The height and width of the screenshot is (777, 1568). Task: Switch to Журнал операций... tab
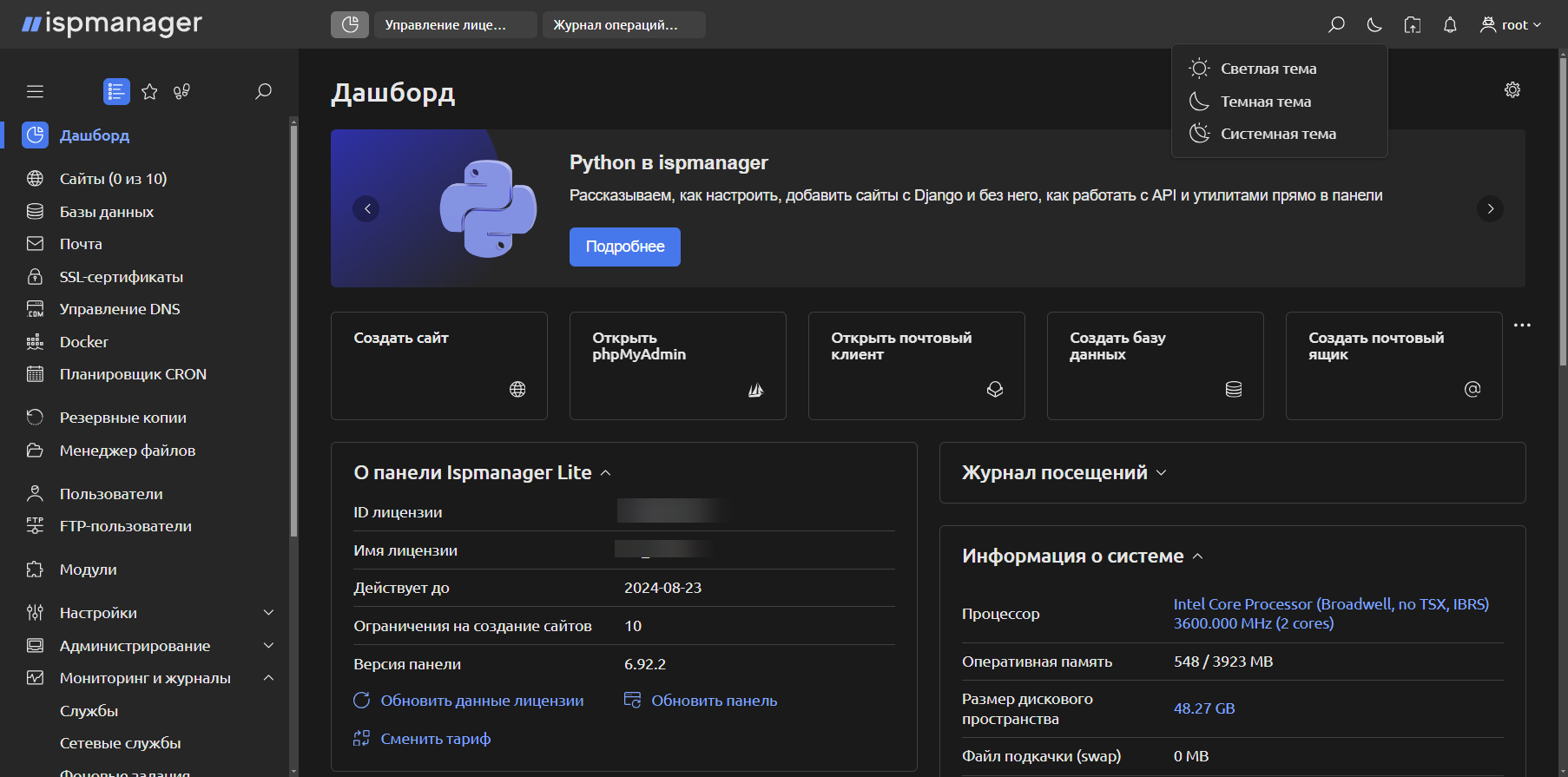tap(624, 24)
